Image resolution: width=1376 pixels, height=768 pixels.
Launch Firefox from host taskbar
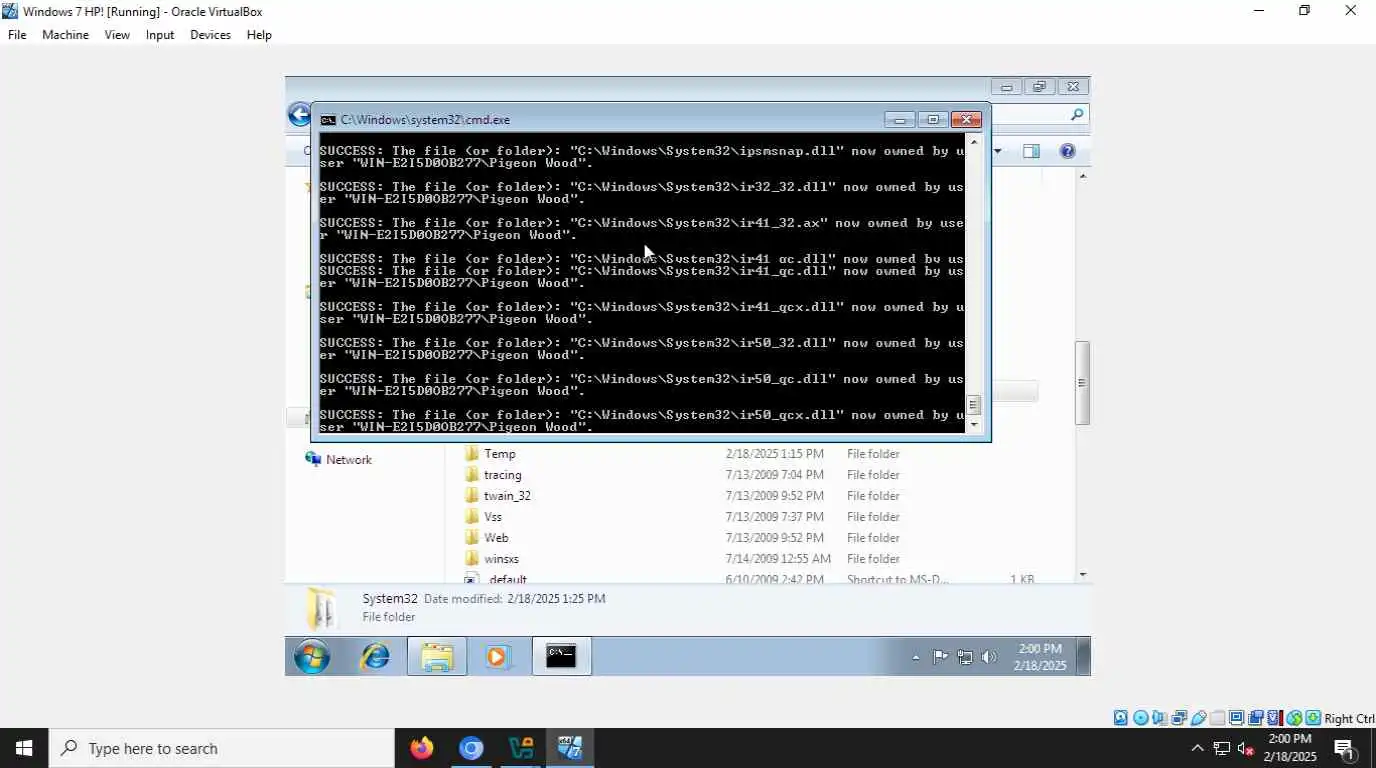pyautogui.click(x=422, y=748)
